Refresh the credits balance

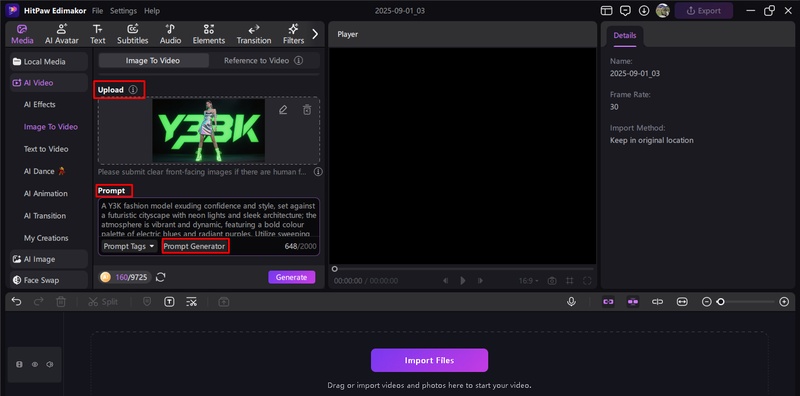161,277
